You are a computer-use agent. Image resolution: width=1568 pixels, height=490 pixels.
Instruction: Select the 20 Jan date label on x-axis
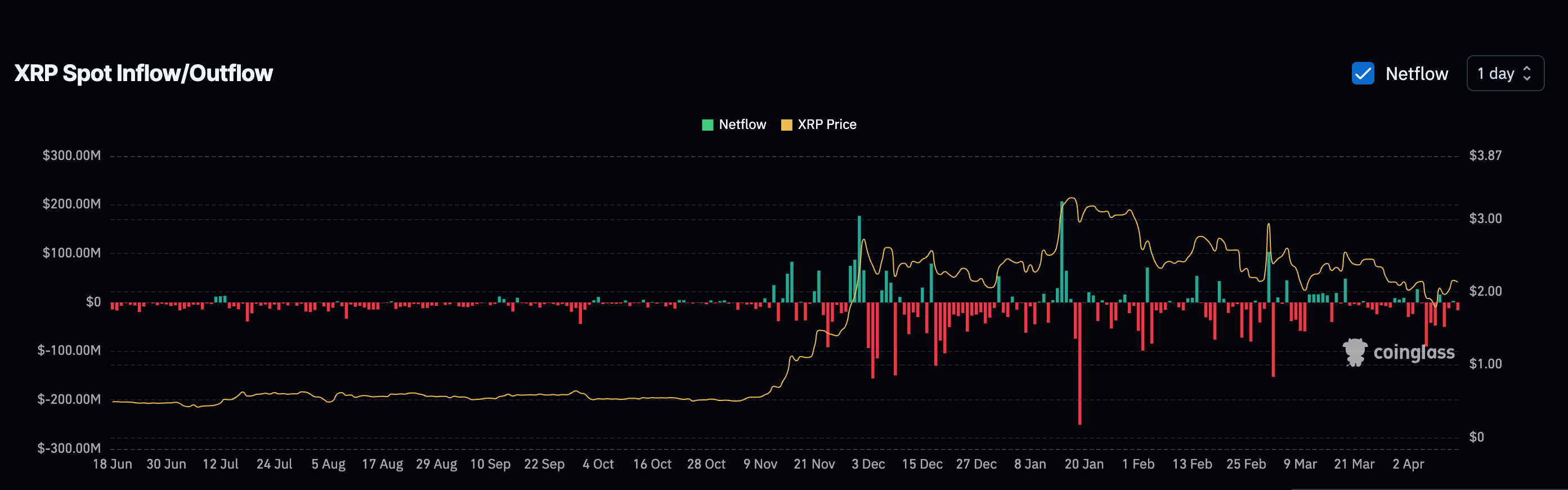1083,464
